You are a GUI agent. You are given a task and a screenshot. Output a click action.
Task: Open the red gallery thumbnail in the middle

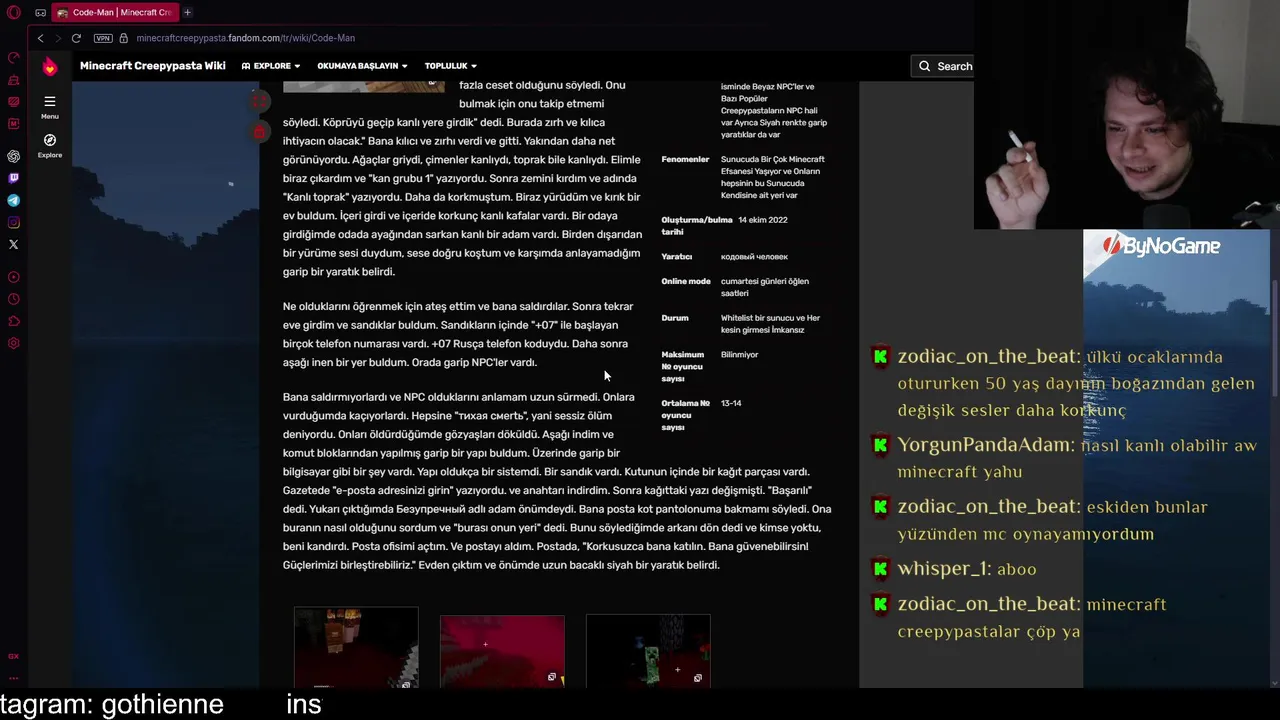click(502, 651)
